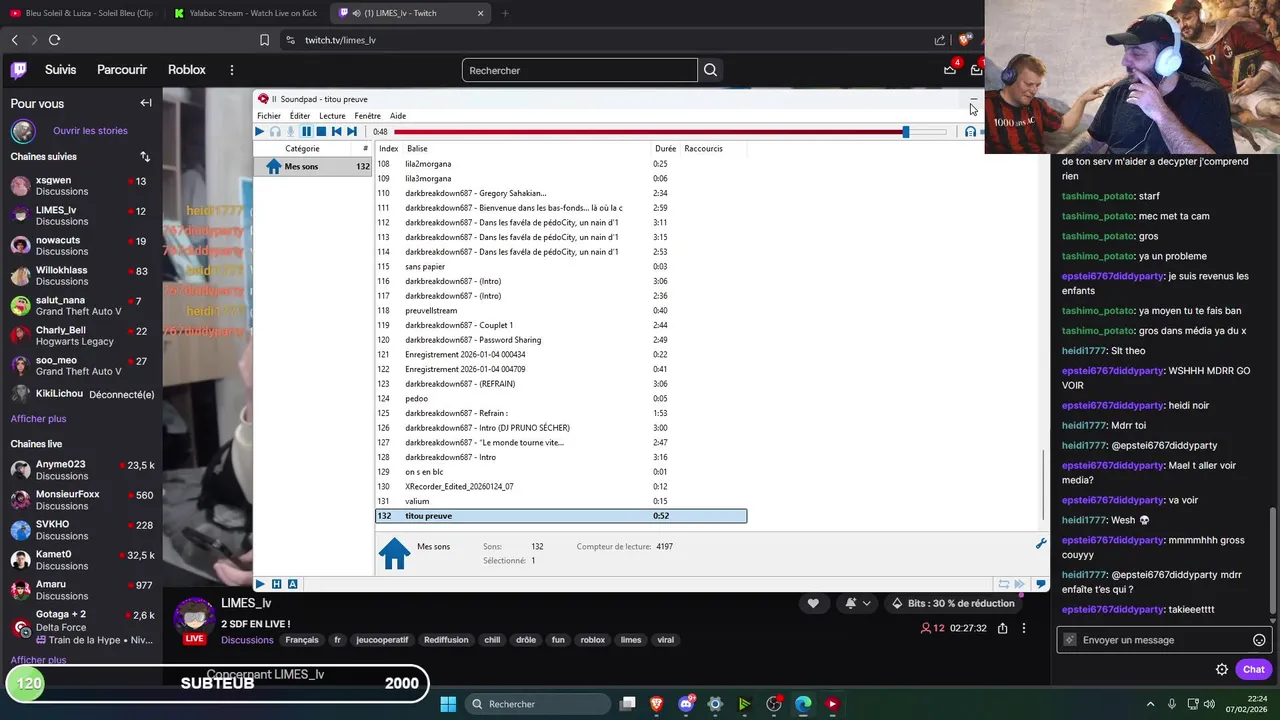1280x720 pixels.
Task: Click the Twitch Rechercher search field
Action: tap(579, 70)
